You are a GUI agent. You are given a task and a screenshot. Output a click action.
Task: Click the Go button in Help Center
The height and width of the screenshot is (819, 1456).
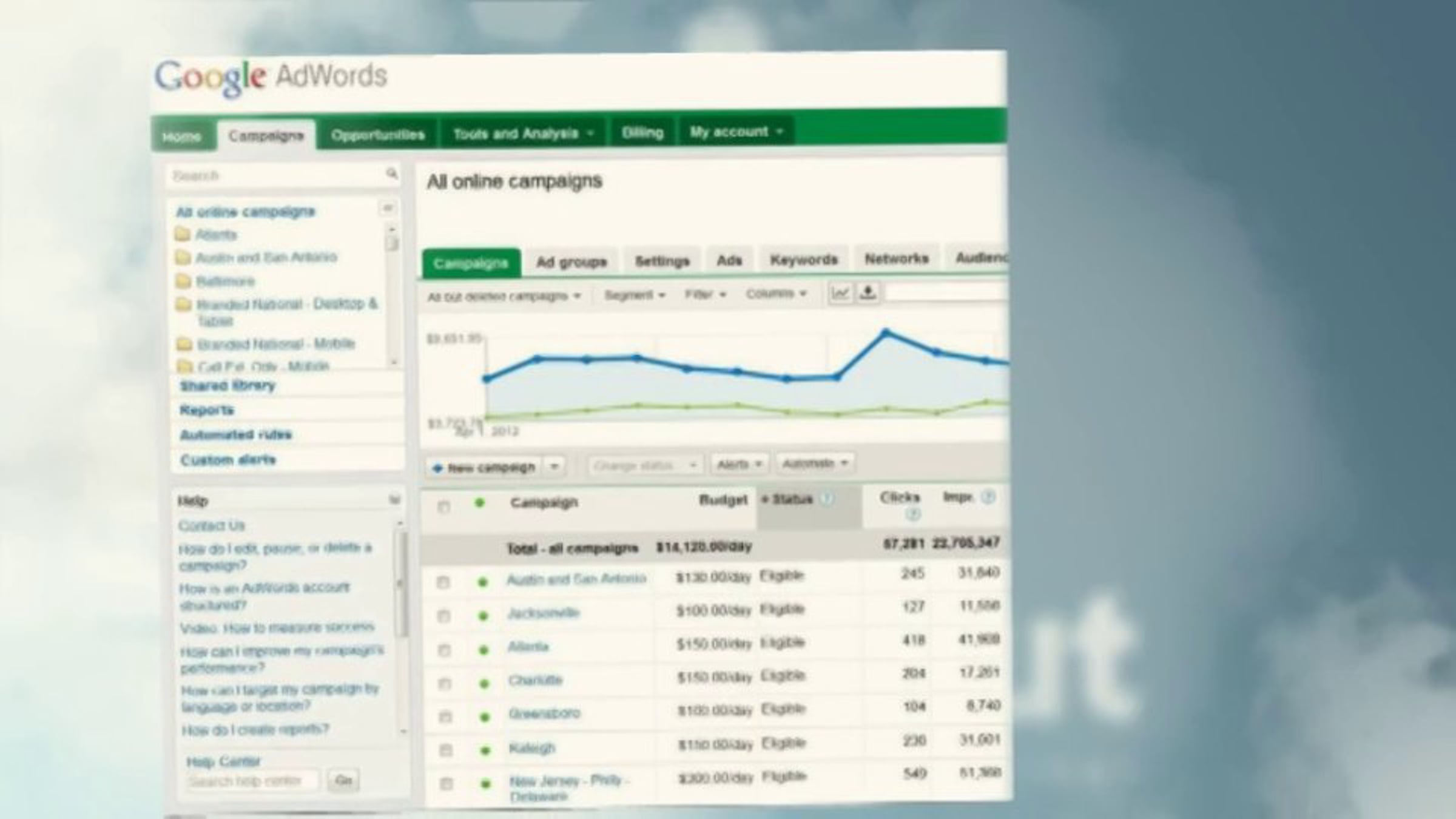pos(343,780)
